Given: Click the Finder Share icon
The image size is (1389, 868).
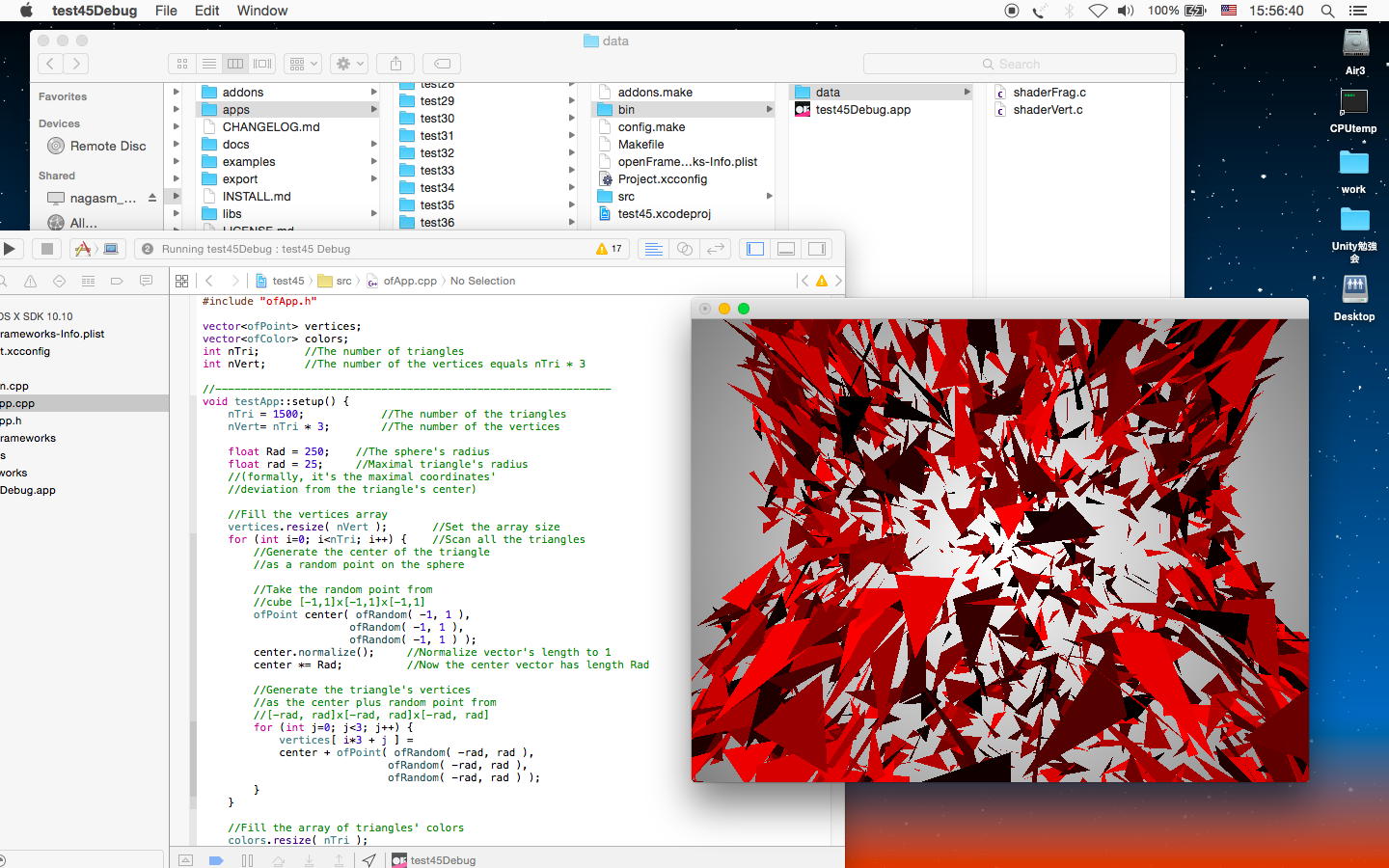Looking at the screenshot, I should 395,64.
